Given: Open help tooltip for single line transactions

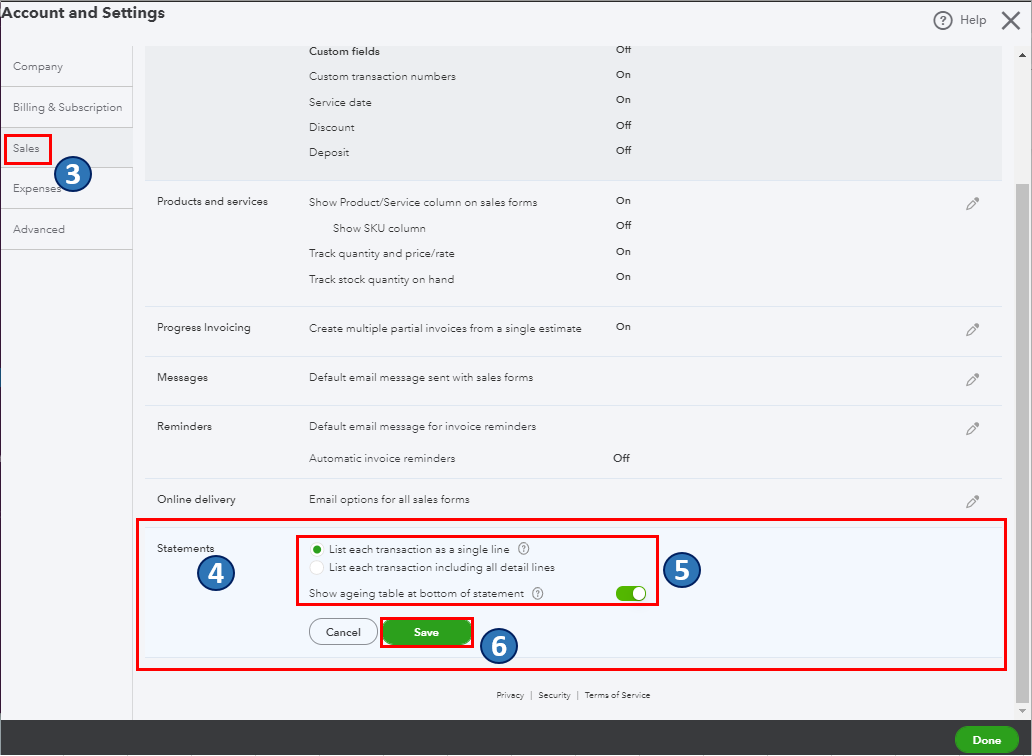Looking at the screenshot, I should [524, 548].
